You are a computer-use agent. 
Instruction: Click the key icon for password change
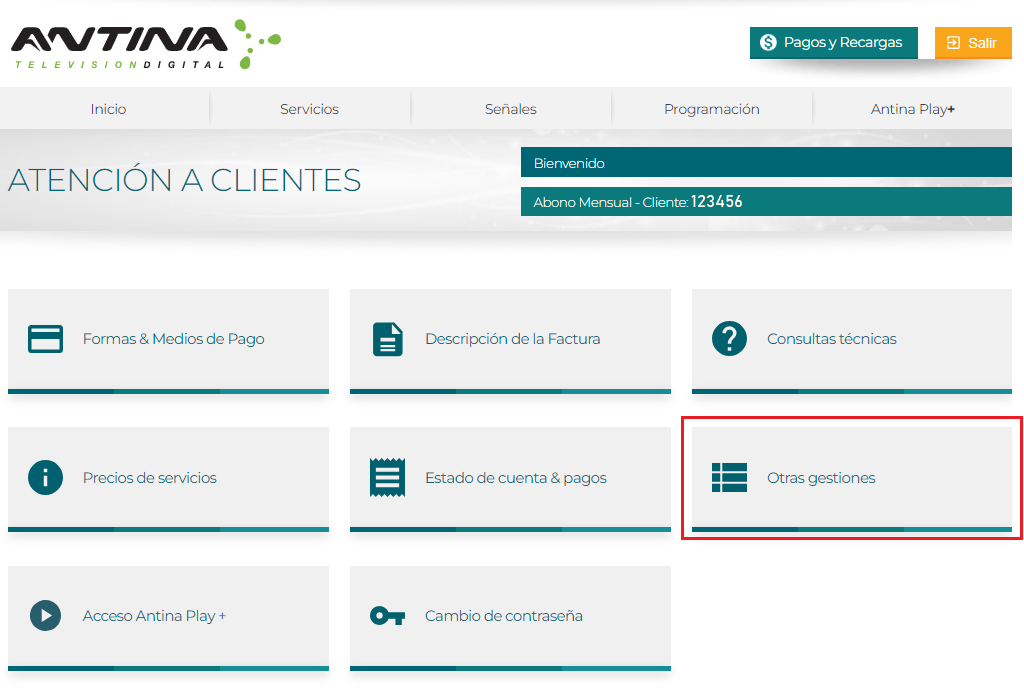point(387,616)
